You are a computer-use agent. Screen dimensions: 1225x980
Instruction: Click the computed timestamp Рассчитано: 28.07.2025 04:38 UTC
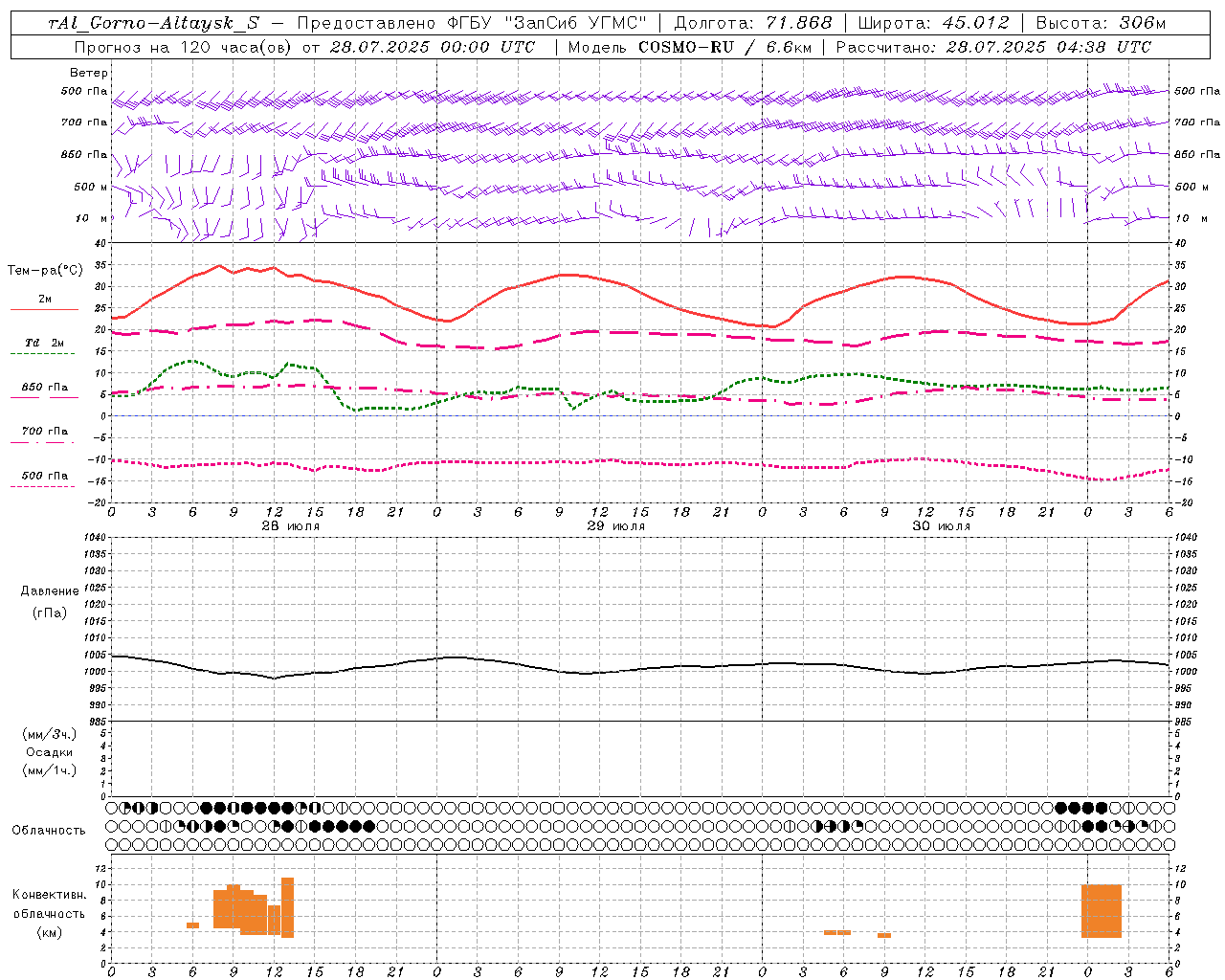(x=993, y=47)
